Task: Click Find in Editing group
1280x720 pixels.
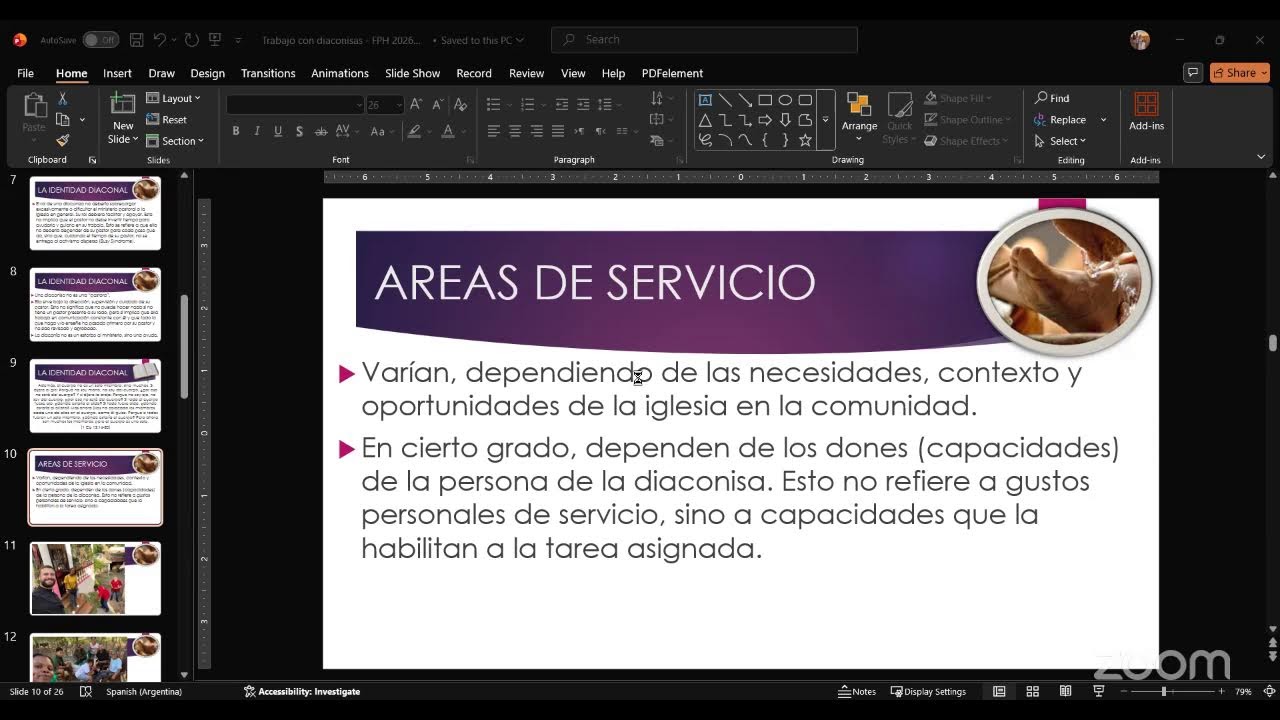Action: point(1052,98)
